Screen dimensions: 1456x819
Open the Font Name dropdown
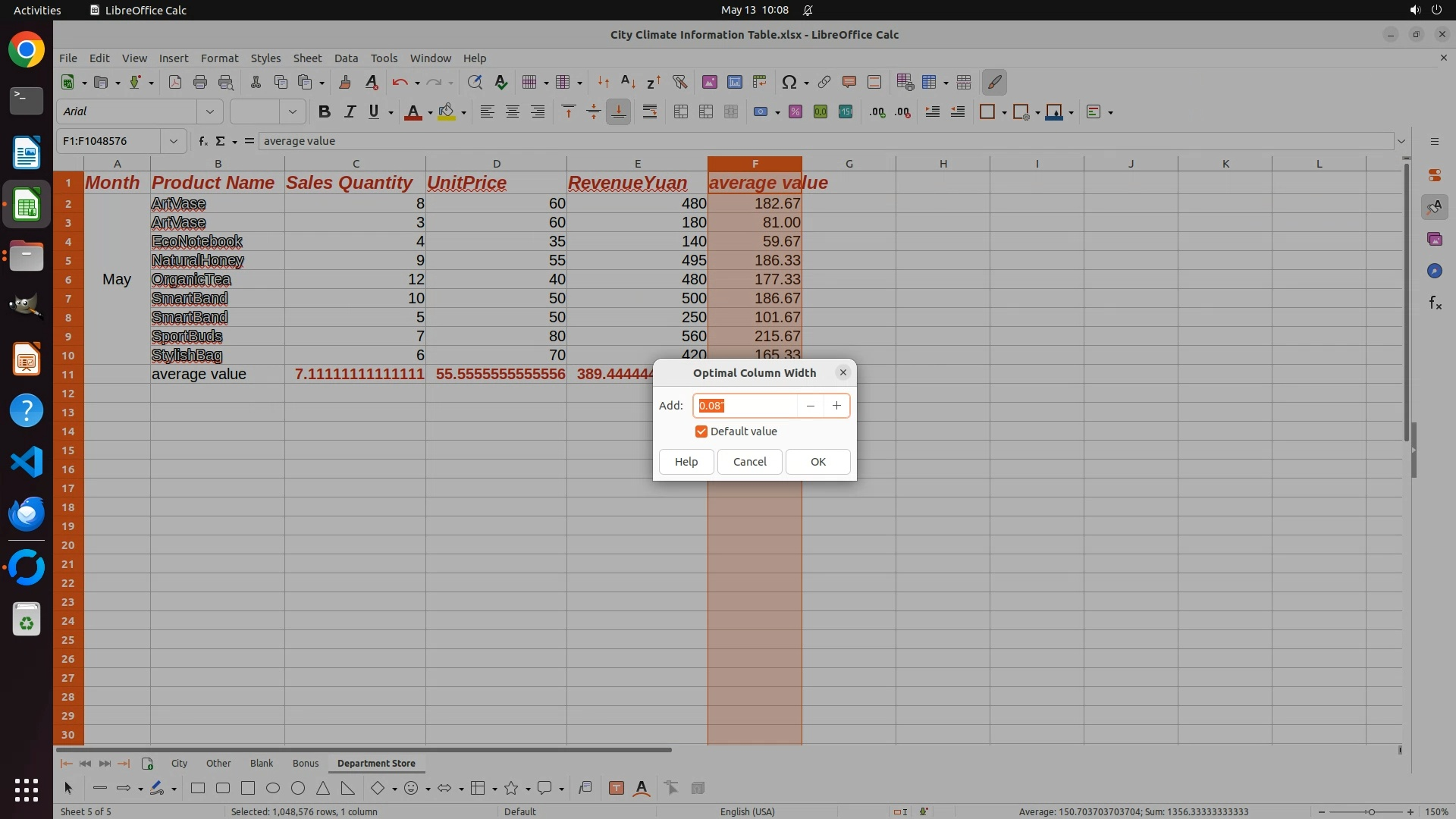point(210,112)
